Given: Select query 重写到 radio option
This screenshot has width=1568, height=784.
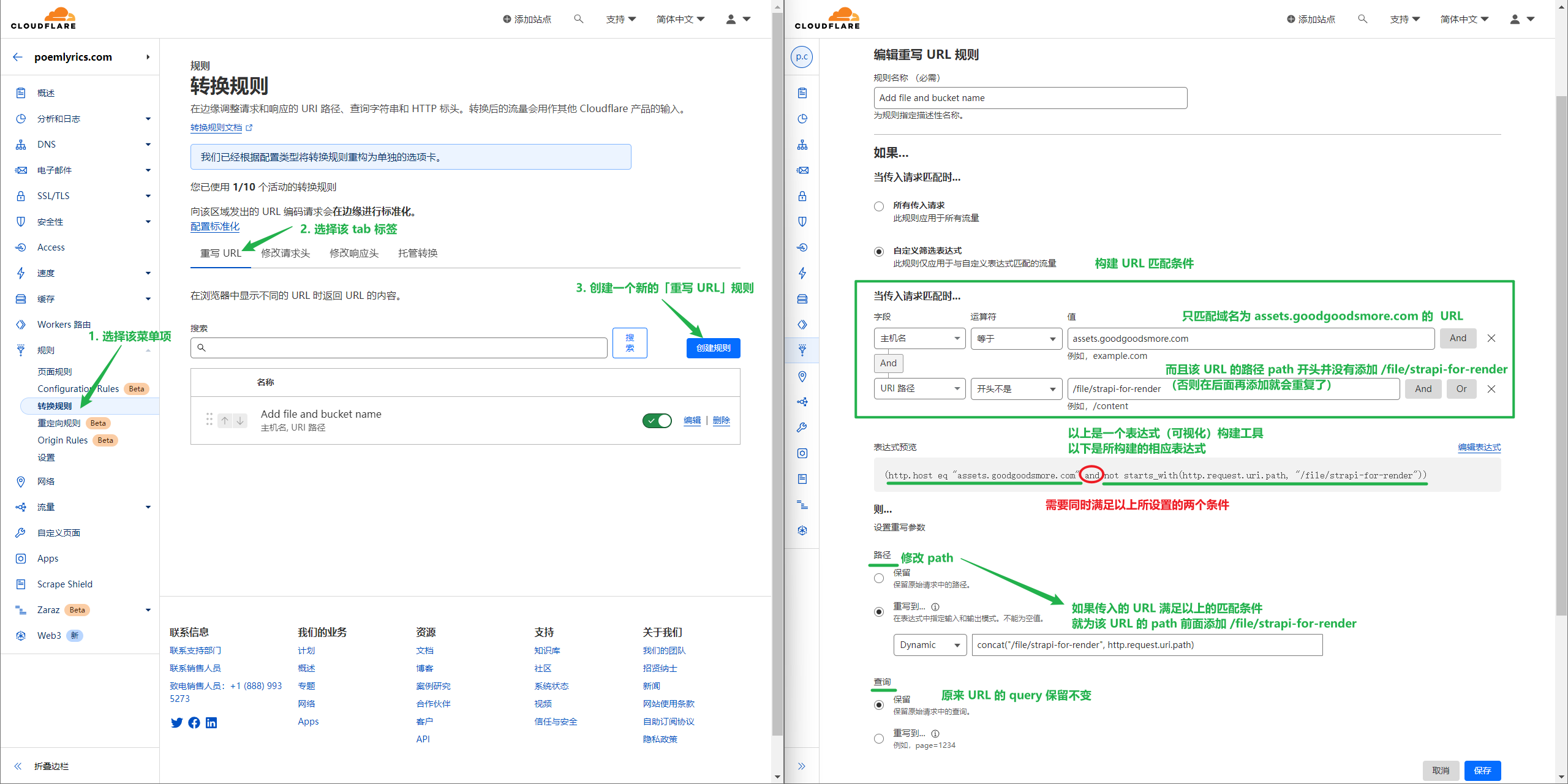Looking at the screenshot, I should (x=879, y=739).
